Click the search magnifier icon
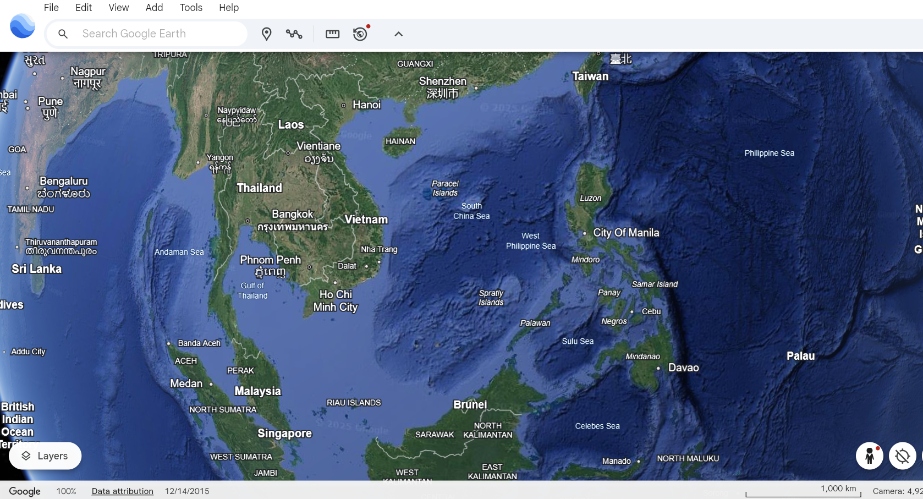Viewport: 923px width, 499px height. tap(63, 34)
